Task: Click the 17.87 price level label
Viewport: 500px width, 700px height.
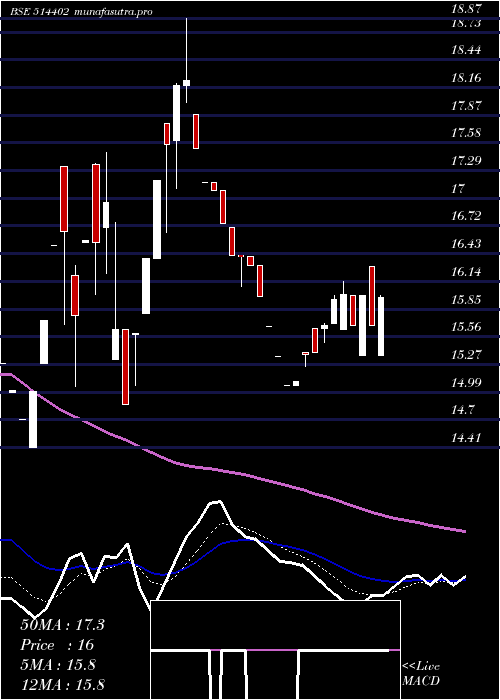Action: pos(466,106)
